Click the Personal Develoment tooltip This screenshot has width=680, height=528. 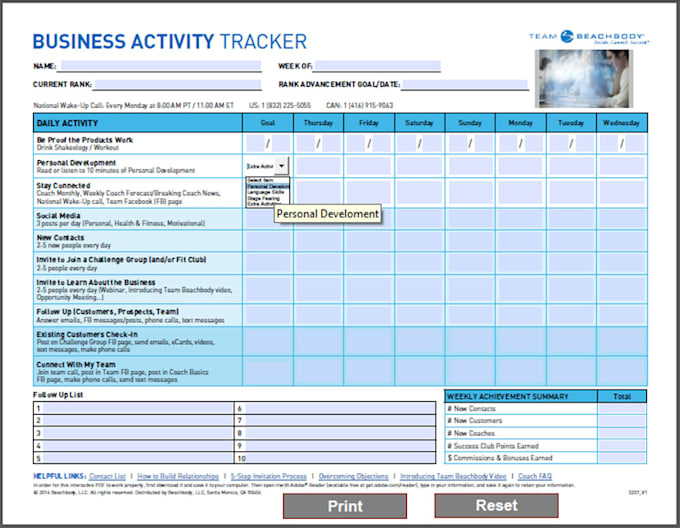click(328, 214)
